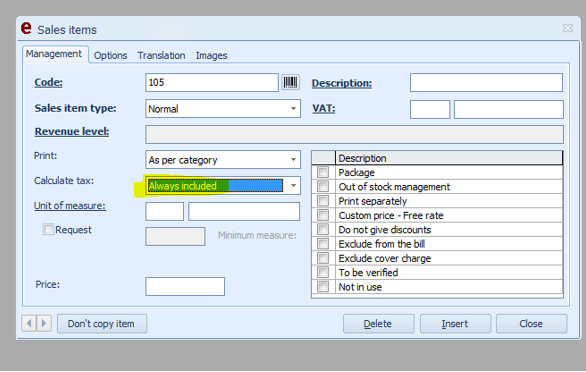The image size is (586, 372).
Task: Click the 'Minimum measure:' label
Action: tap(257, 235)
